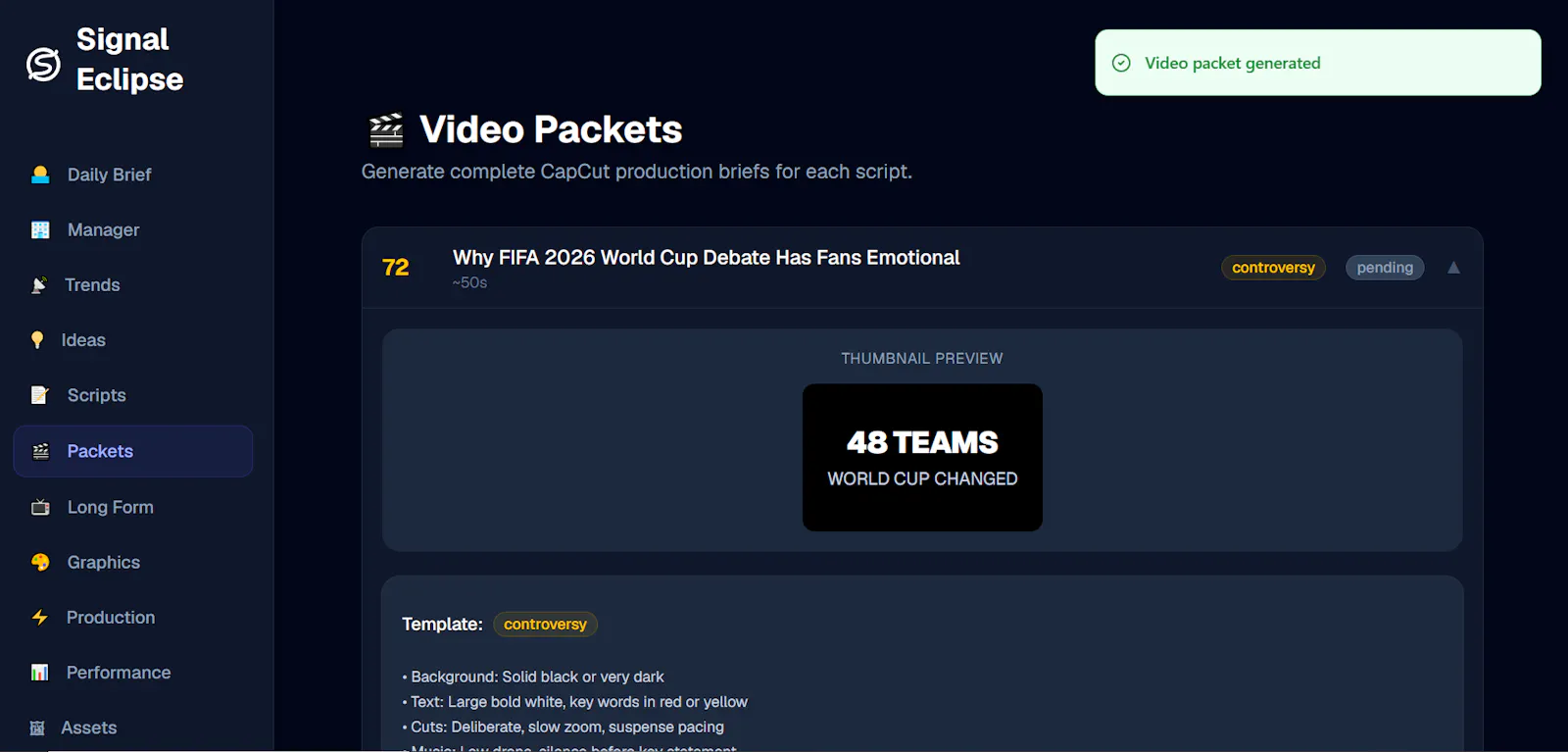Click the building icon beside Manager
The height and width of the screenshot is (752, 1568).
pos(40,229)
